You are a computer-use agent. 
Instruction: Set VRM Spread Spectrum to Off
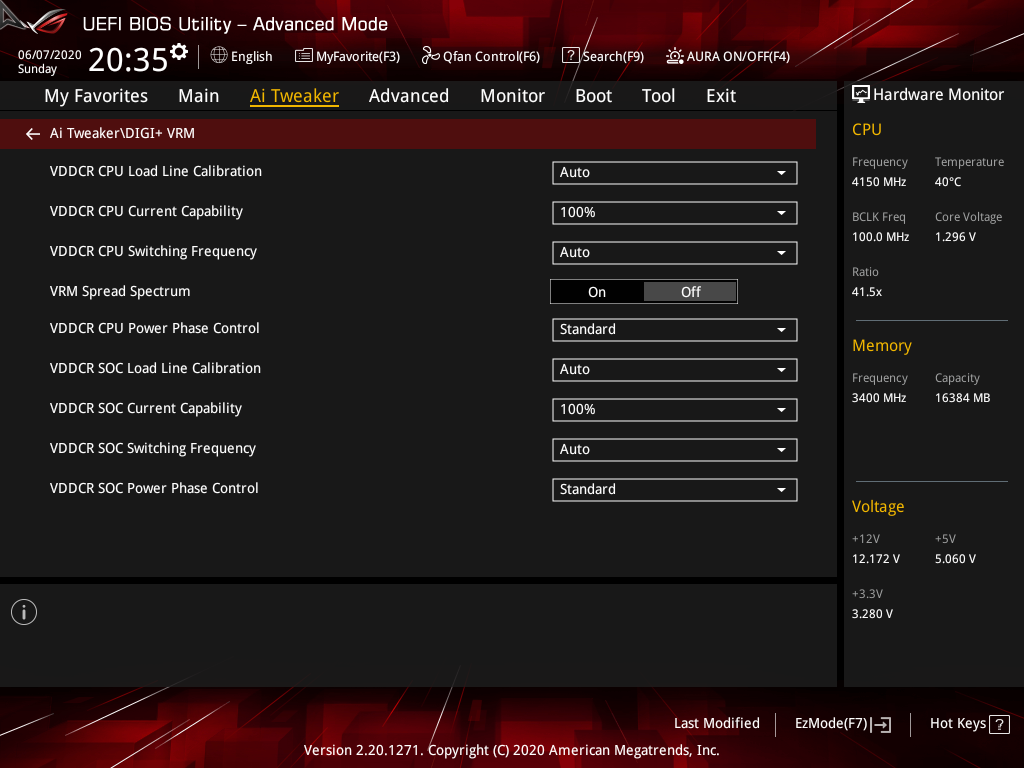click(x=690, y=292)
